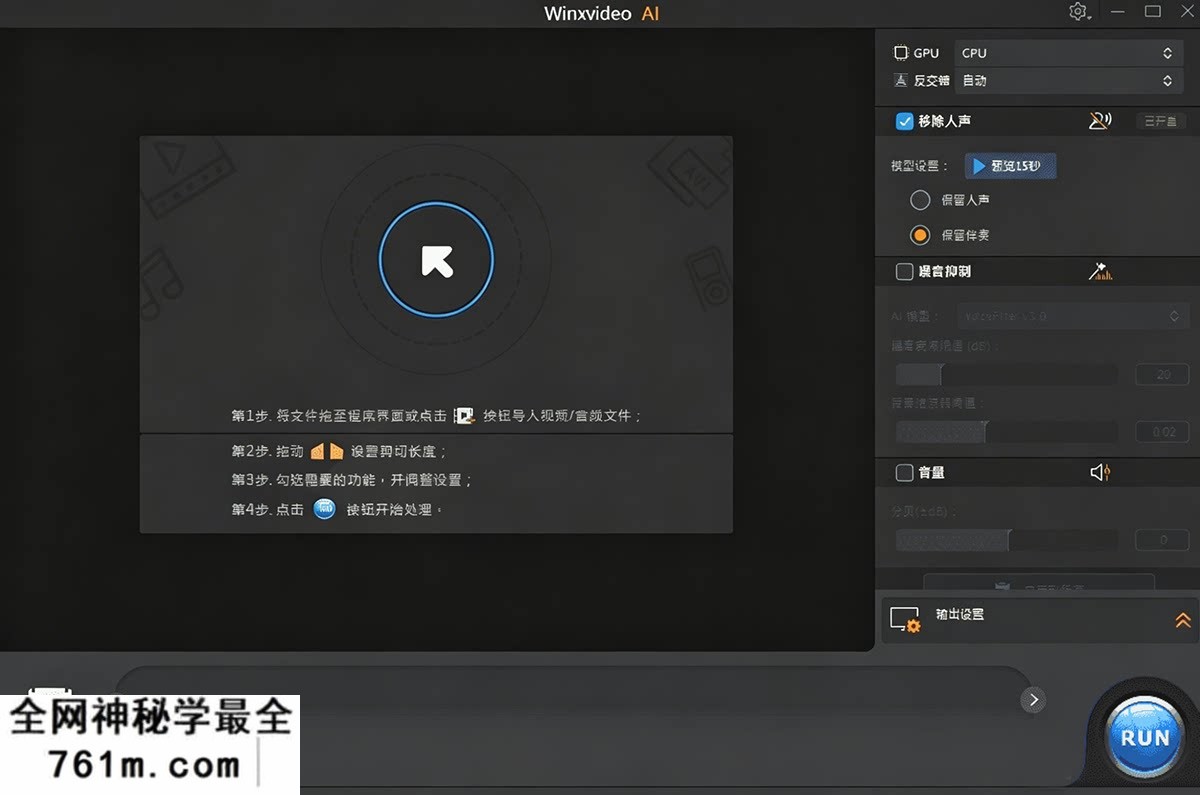The width and height of the screenshot is (1200, 795).
Task: Click the Winxvideo AI title text
Action: pyautogui.click(x=602, y=13)
